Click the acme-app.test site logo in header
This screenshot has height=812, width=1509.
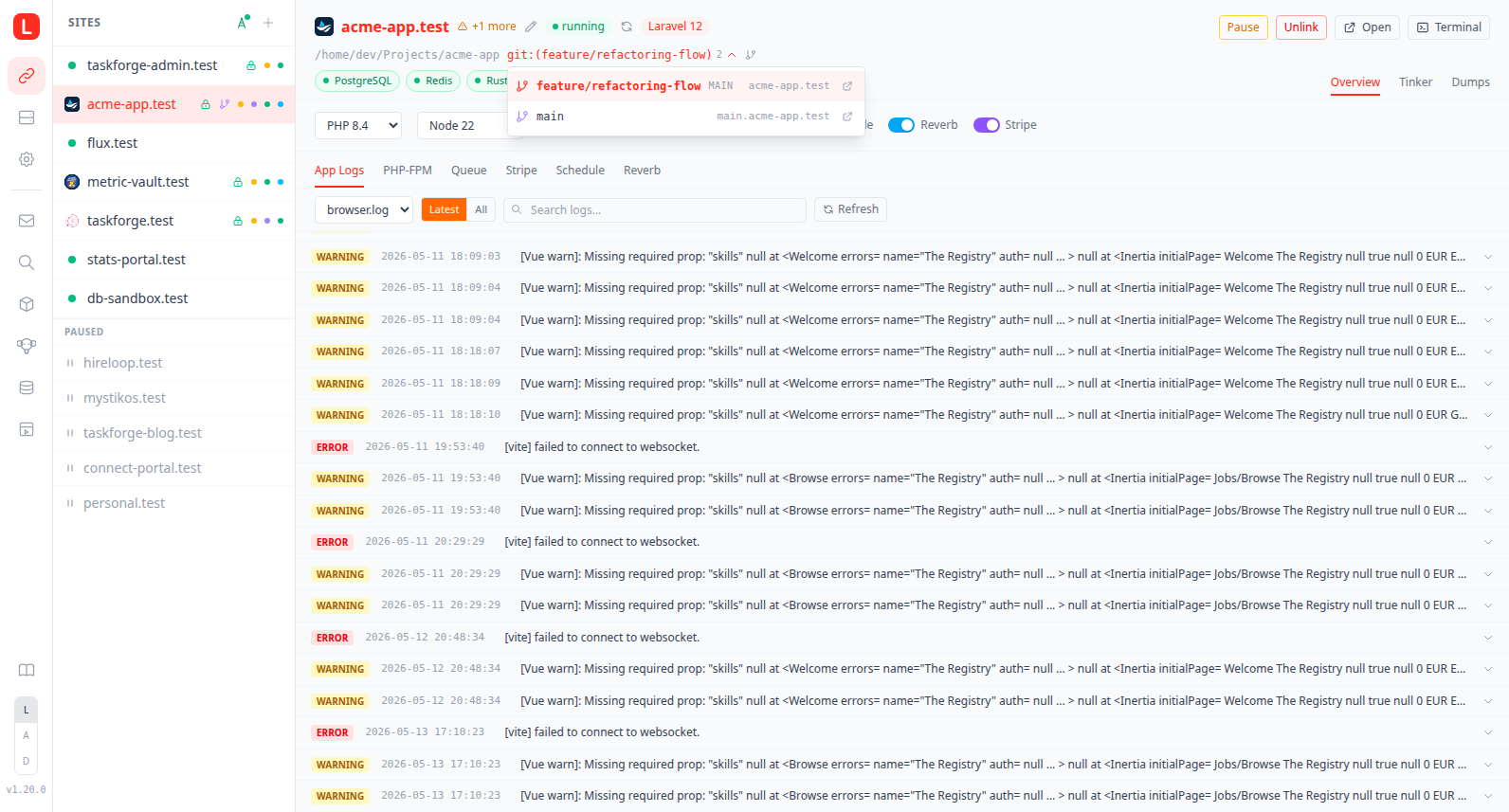click(324, 27)
